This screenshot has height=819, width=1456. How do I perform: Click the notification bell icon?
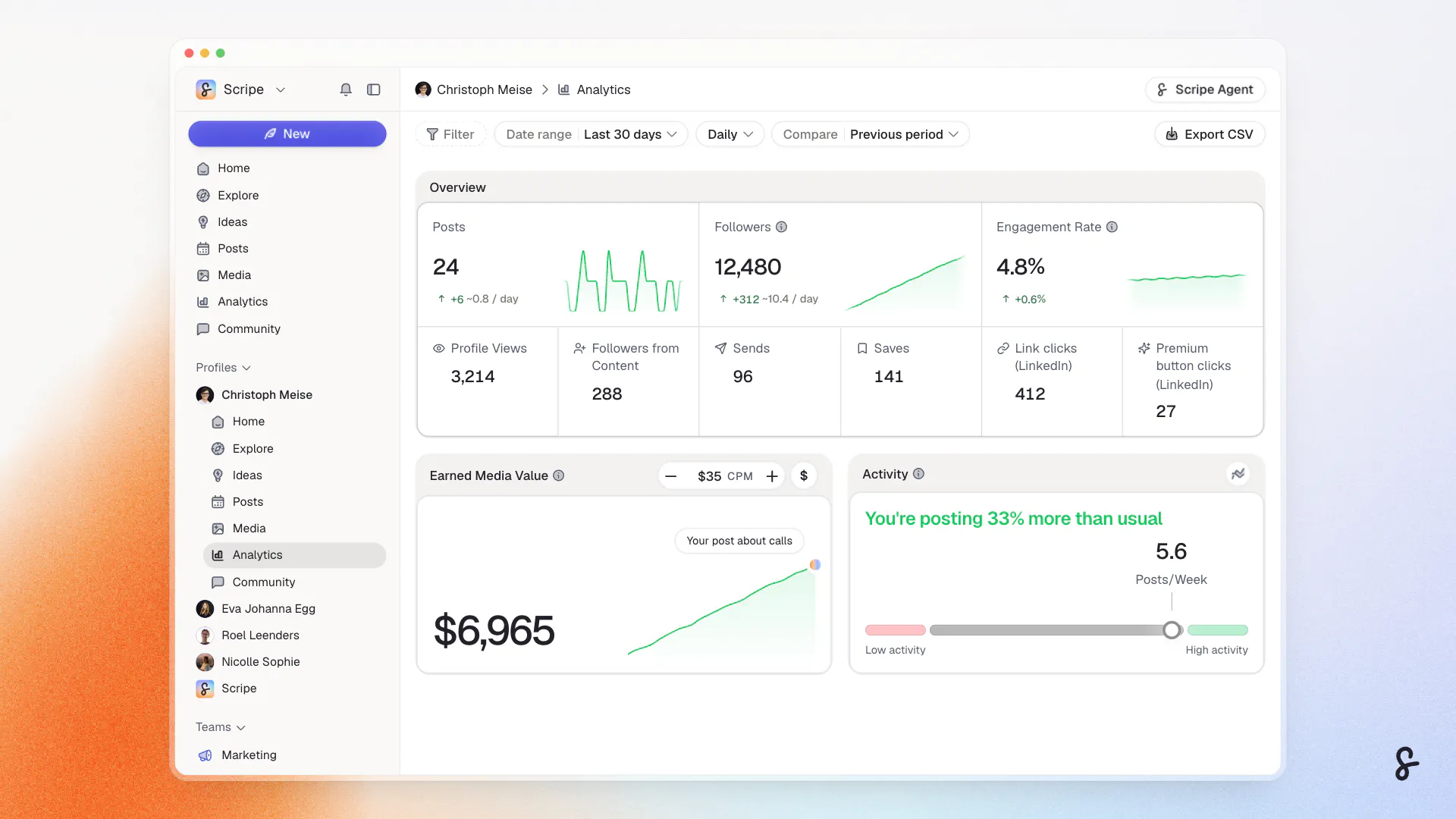pyautogui.click(x=346, y=89)
